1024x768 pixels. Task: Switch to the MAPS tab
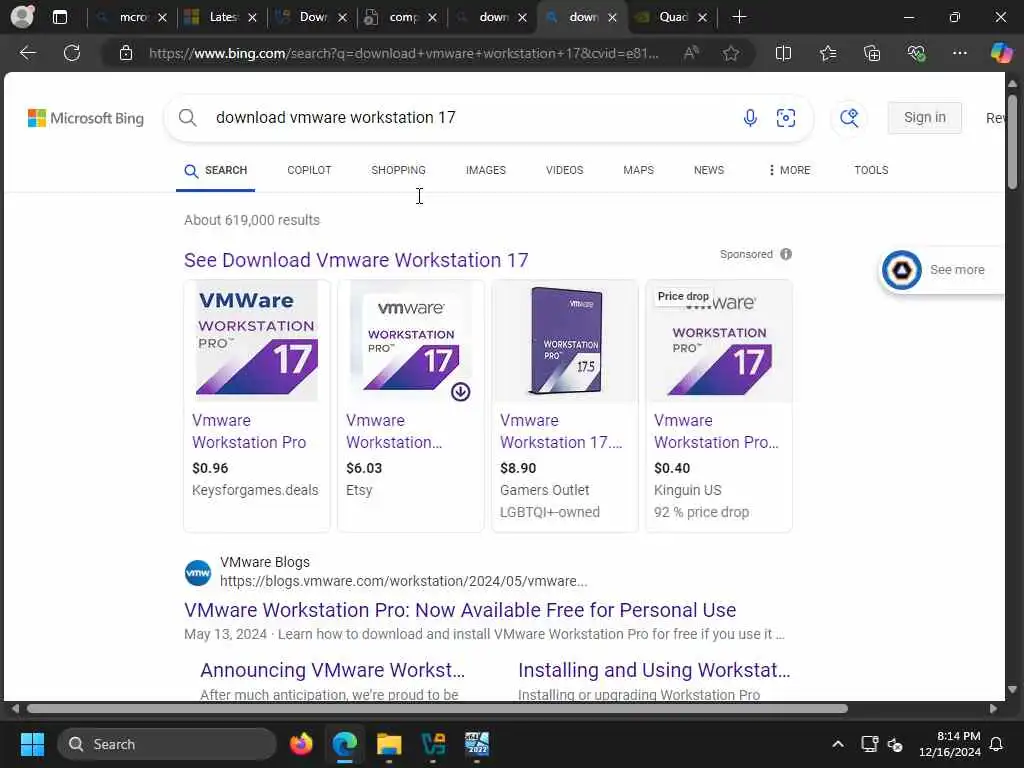[x=639, y=170]
